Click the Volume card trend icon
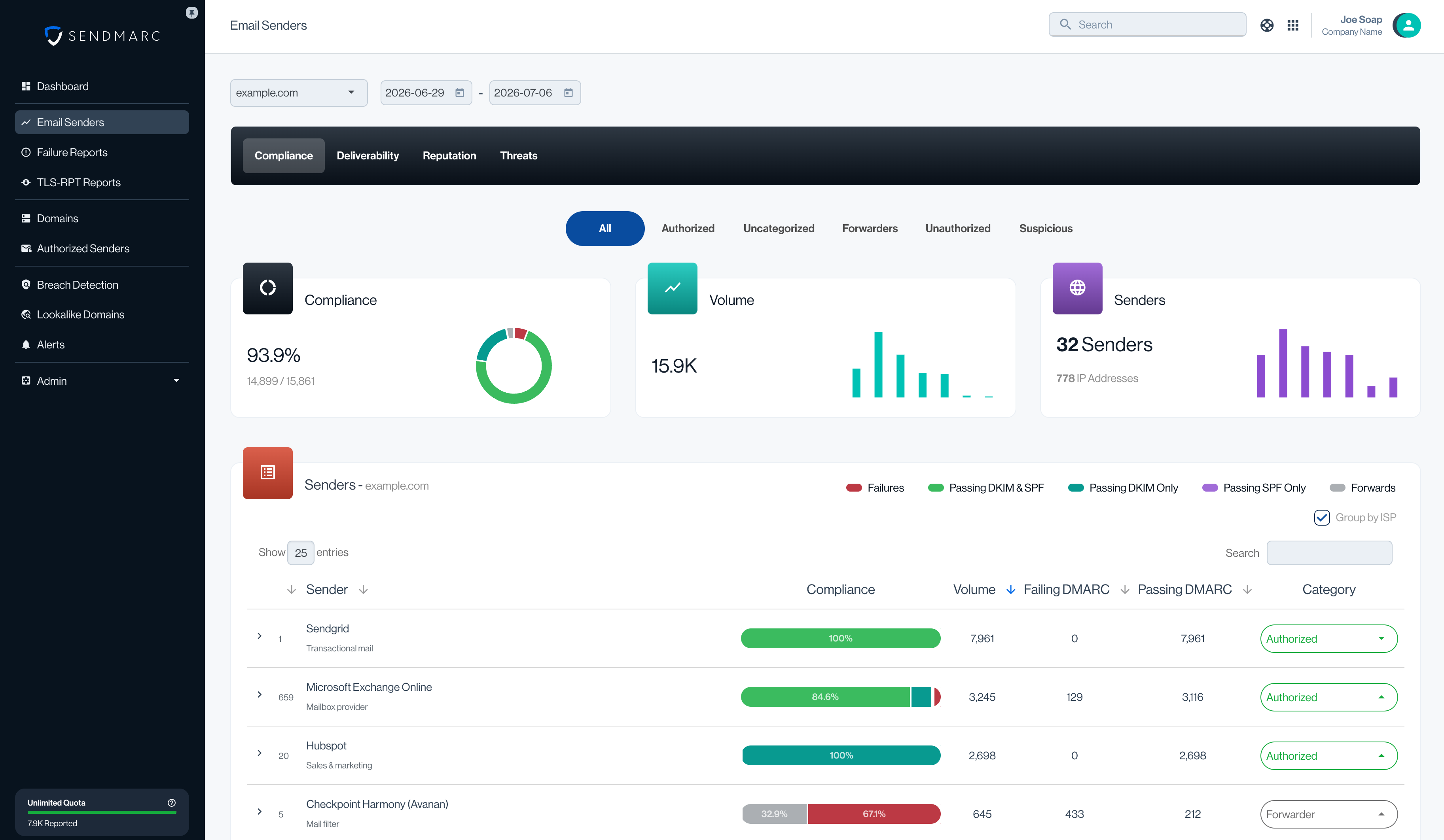This screenshot has height=840, width=1444. point(672,288)
